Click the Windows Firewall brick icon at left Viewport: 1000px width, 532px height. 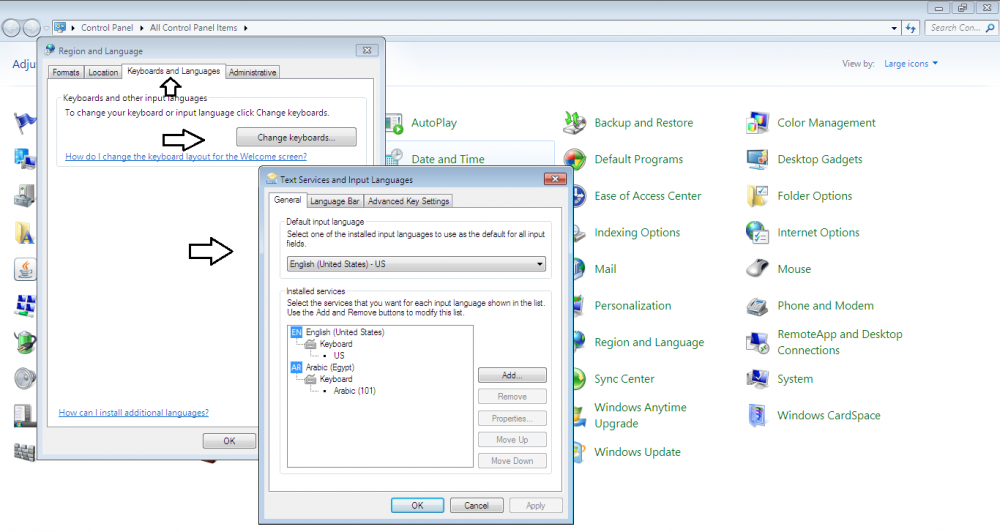pyautogui.click(x=25, y=452)
